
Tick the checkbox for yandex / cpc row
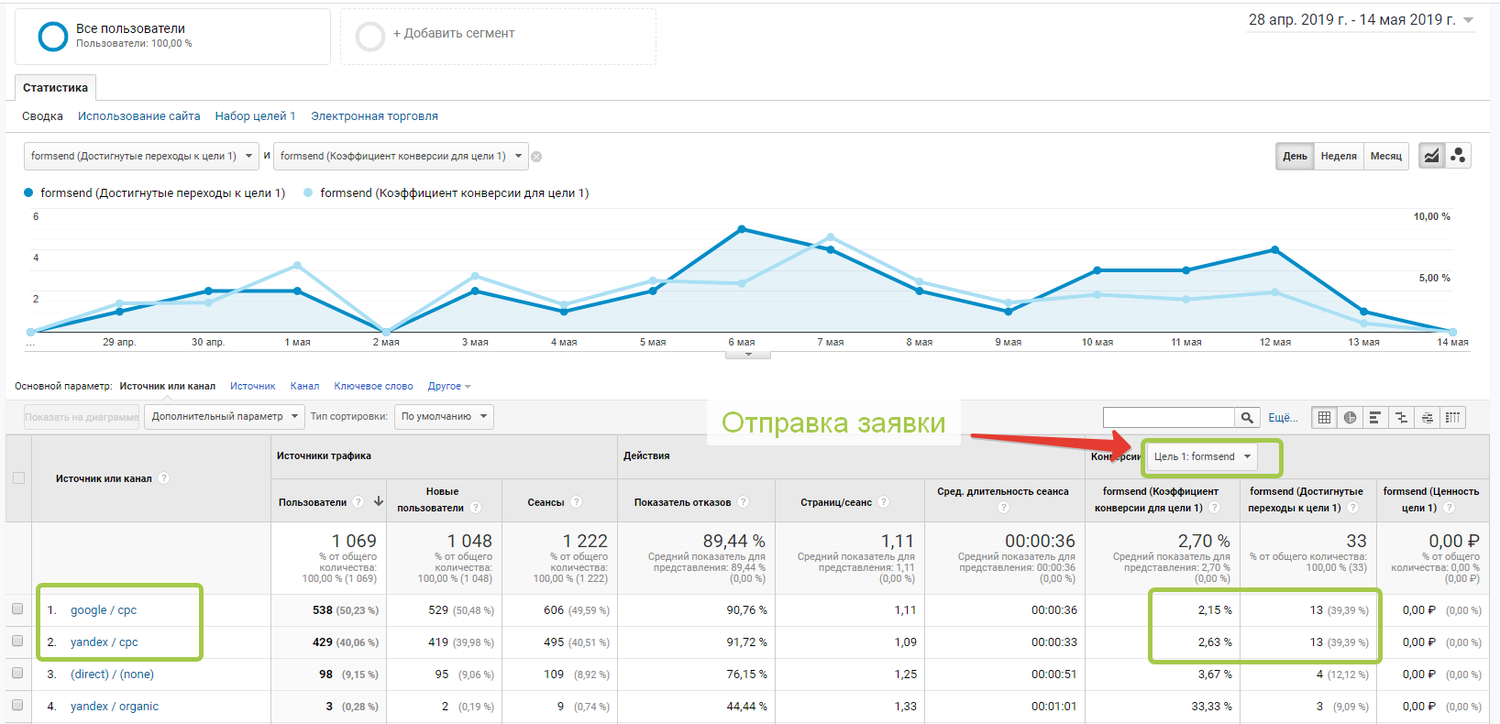tap(18, 642)
